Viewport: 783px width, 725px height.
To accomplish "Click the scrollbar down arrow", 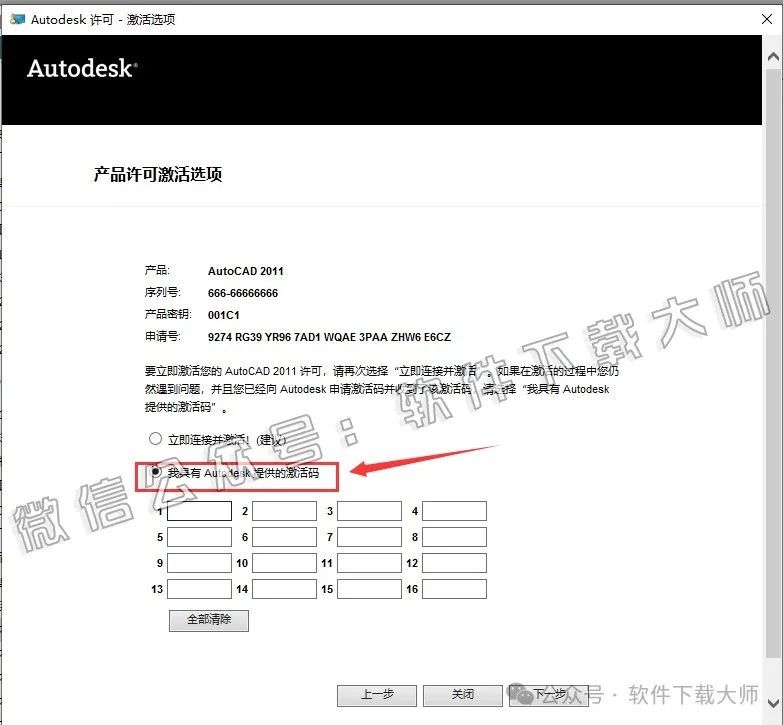I will click(x=773, y=702).
